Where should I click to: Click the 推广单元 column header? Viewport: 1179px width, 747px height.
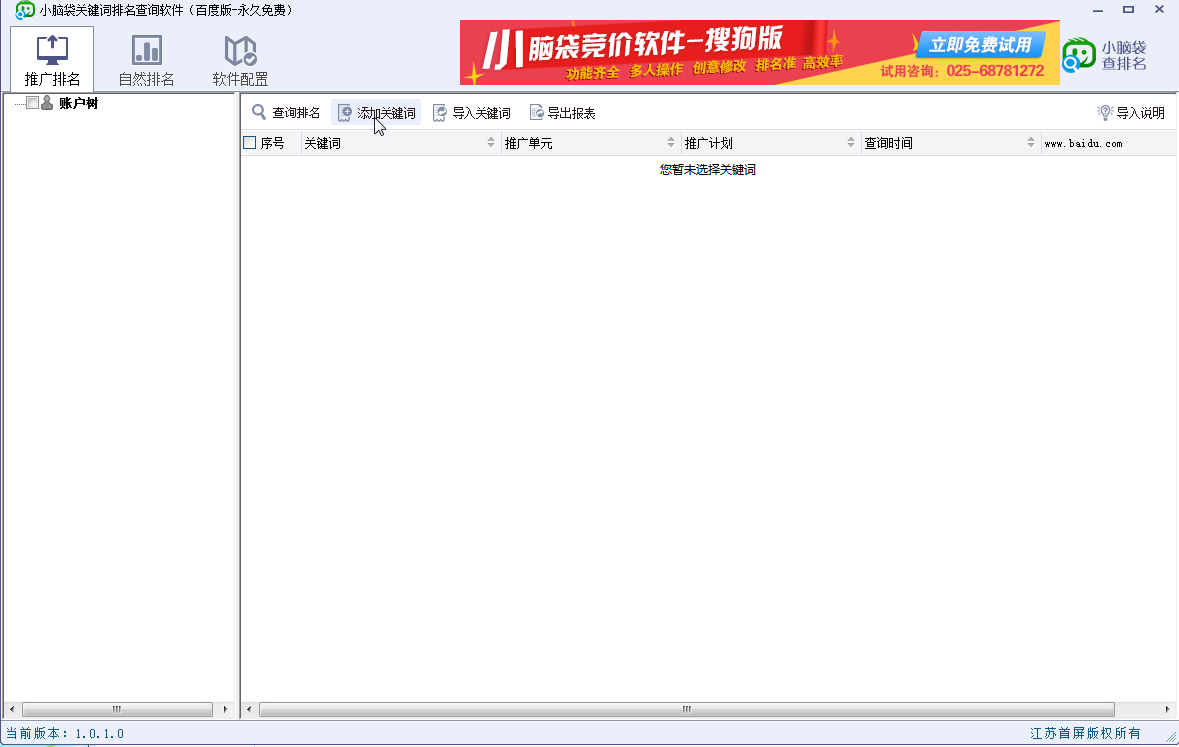click(x=591, y=143)
